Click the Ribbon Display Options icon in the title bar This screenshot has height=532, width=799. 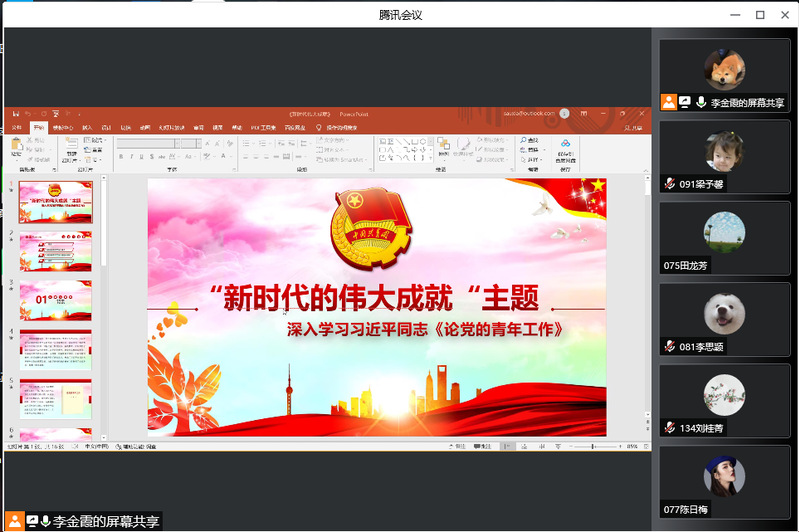click(x=584, y=113)
